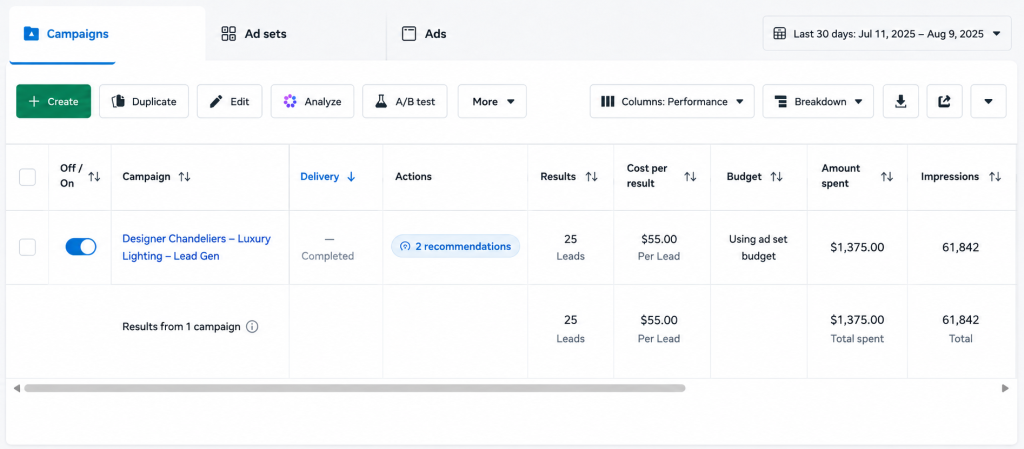Click the Analyze button
The height and width of the screenshot is (449, 1024).
pyautogui.click(x=312, y=101)
